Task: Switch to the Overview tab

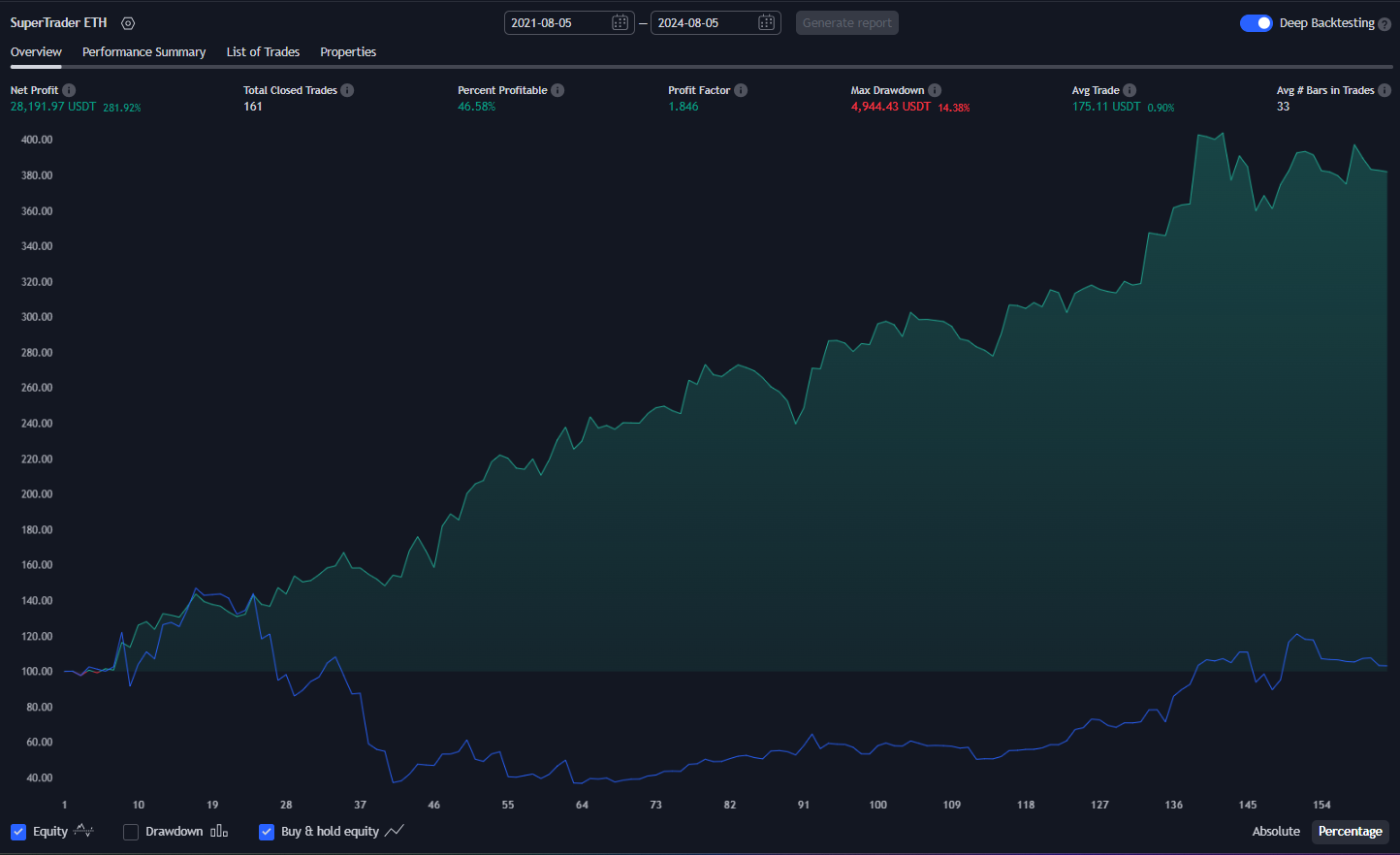Action: 36,52
